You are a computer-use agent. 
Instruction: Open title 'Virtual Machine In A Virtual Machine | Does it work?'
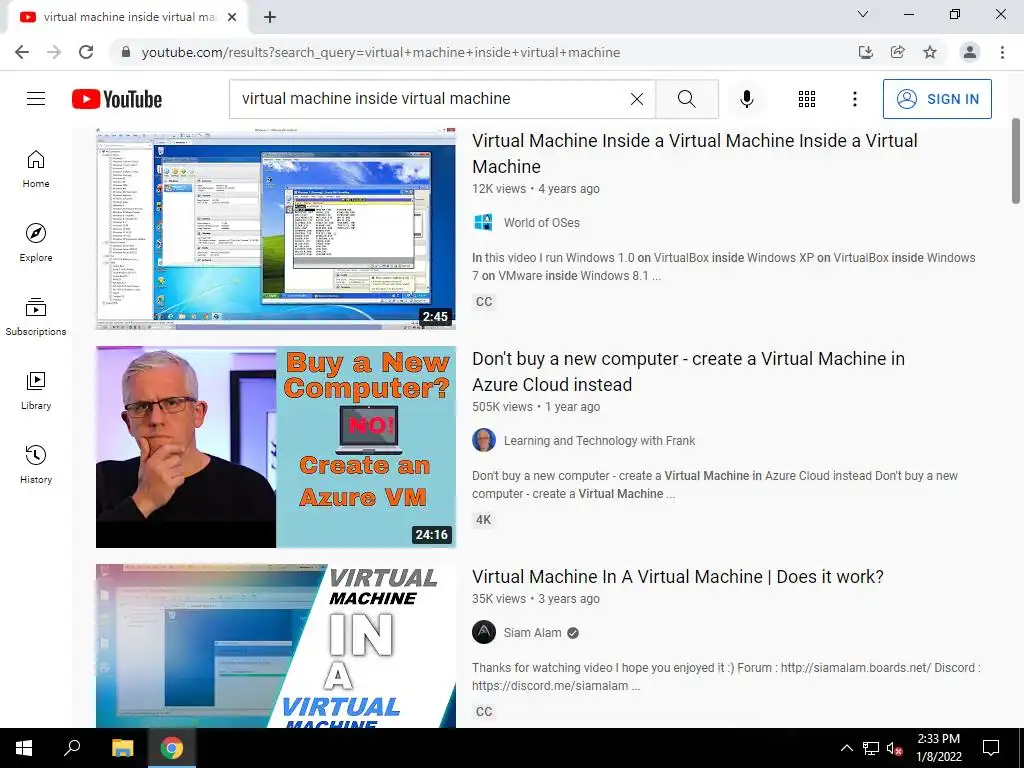click(x=678, y=577)
